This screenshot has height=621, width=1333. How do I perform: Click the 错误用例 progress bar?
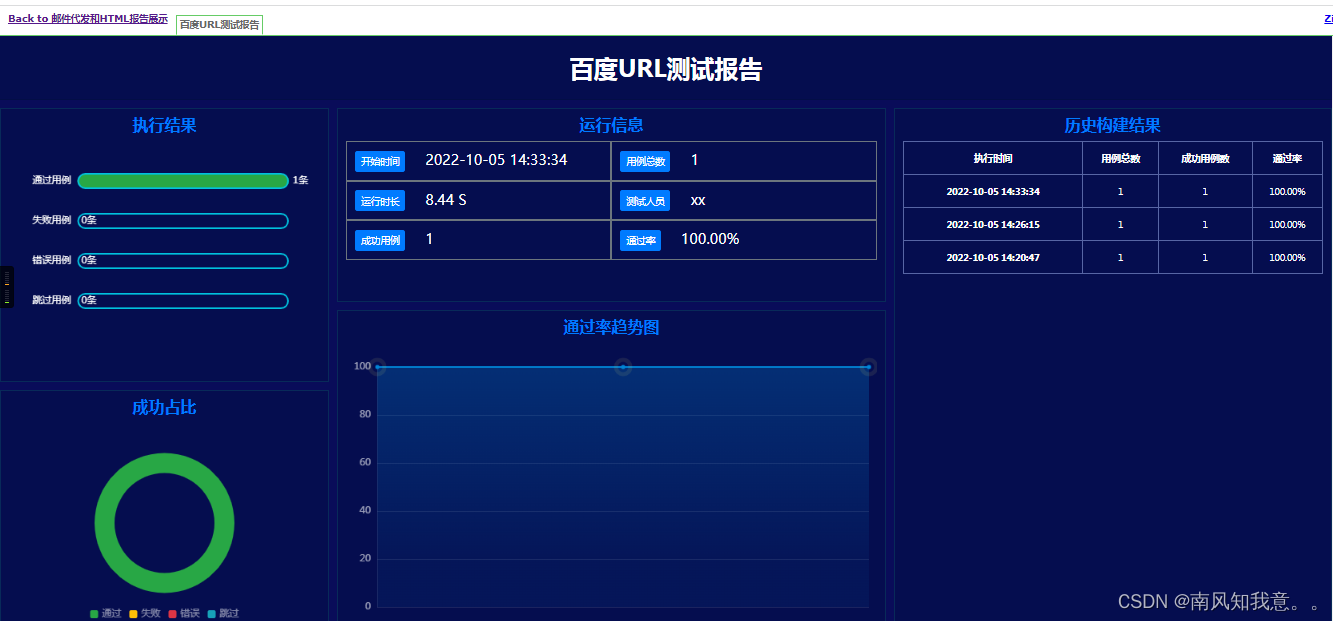pyautogui.click(x=183, y=261)
